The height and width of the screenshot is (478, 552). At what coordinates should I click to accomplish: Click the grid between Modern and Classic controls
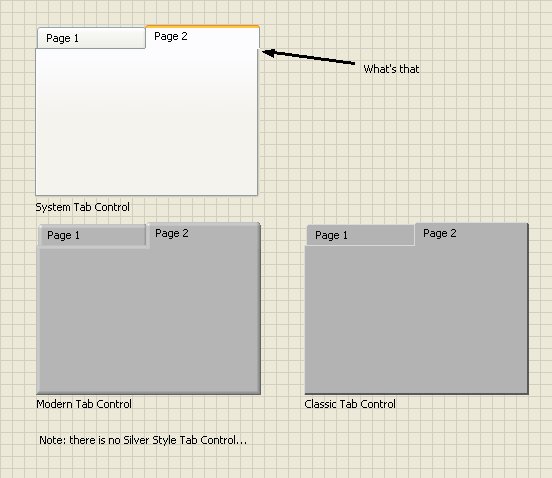click(x=282, y=310)
